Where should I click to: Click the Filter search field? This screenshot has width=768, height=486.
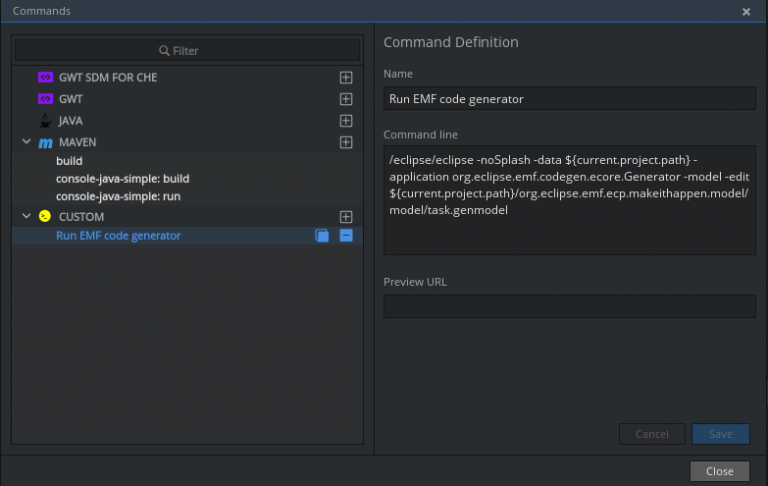(x=187, y=50)
